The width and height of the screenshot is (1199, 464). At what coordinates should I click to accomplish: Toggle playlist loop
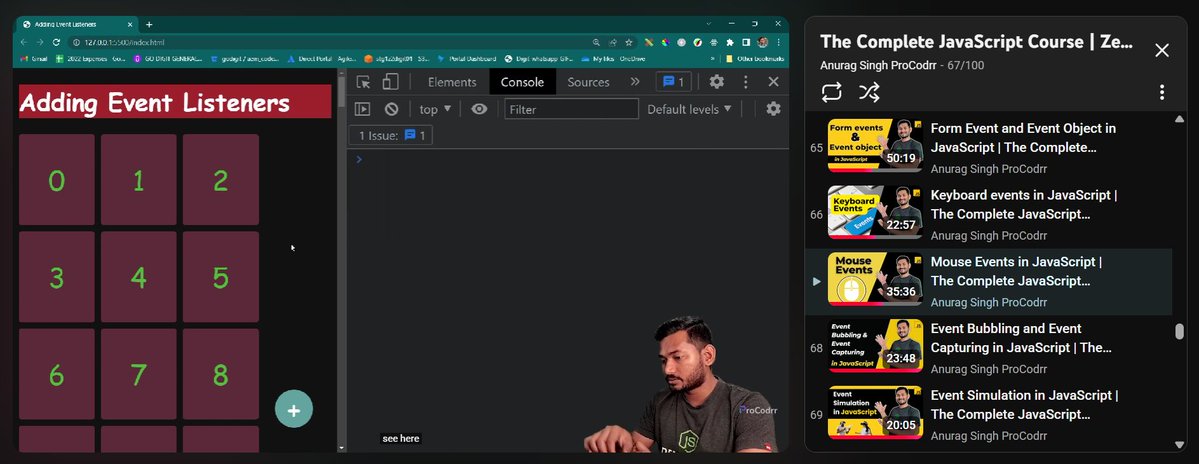[831, 92]
